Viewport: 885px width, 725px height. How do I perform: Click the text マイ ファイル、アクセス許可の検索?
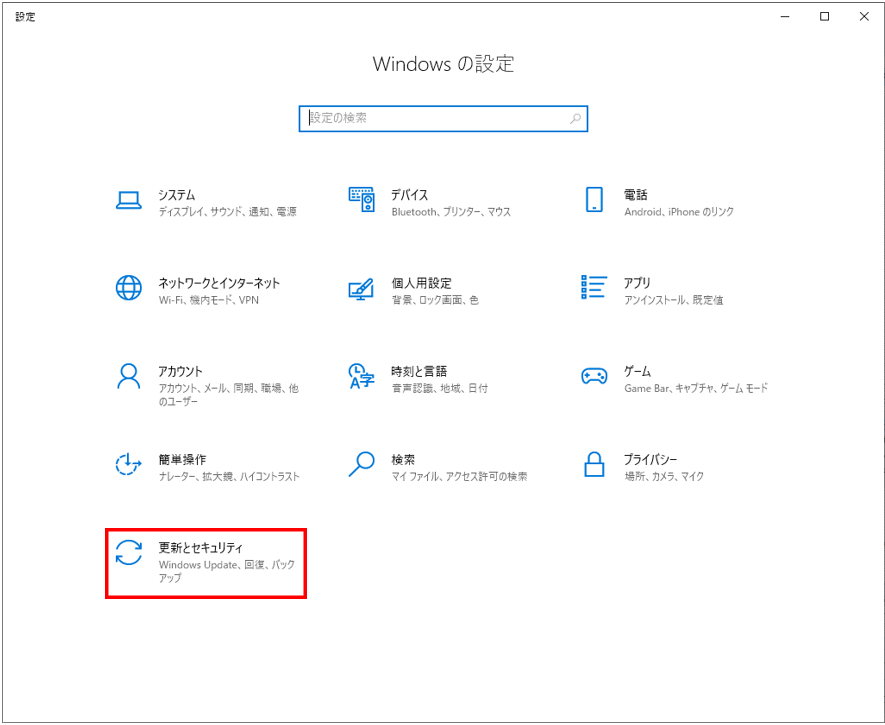(459, 477)
